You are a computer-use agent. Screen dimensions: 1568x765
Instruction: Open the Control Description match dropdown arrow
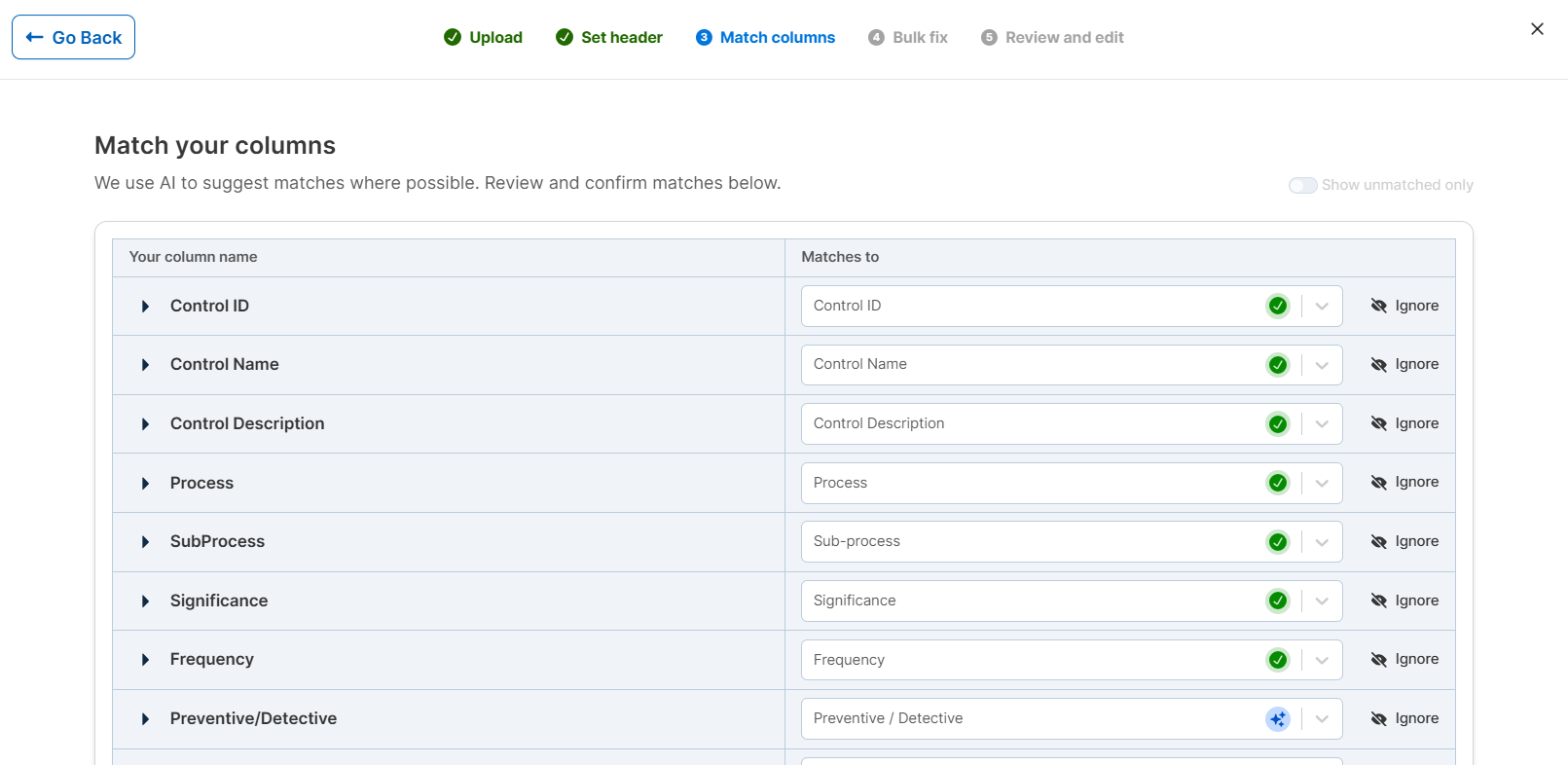click(x=1322, y=423)
